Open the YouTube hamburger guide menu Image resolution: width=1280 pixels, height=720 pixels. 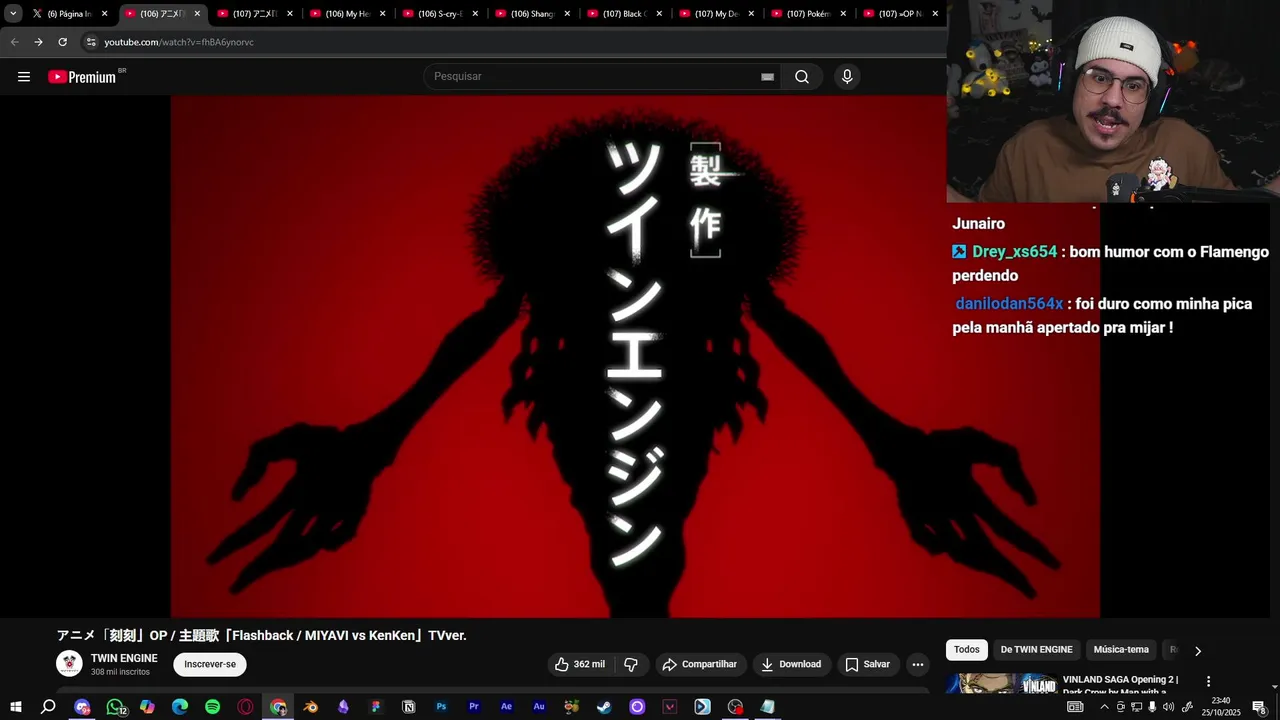24,77
